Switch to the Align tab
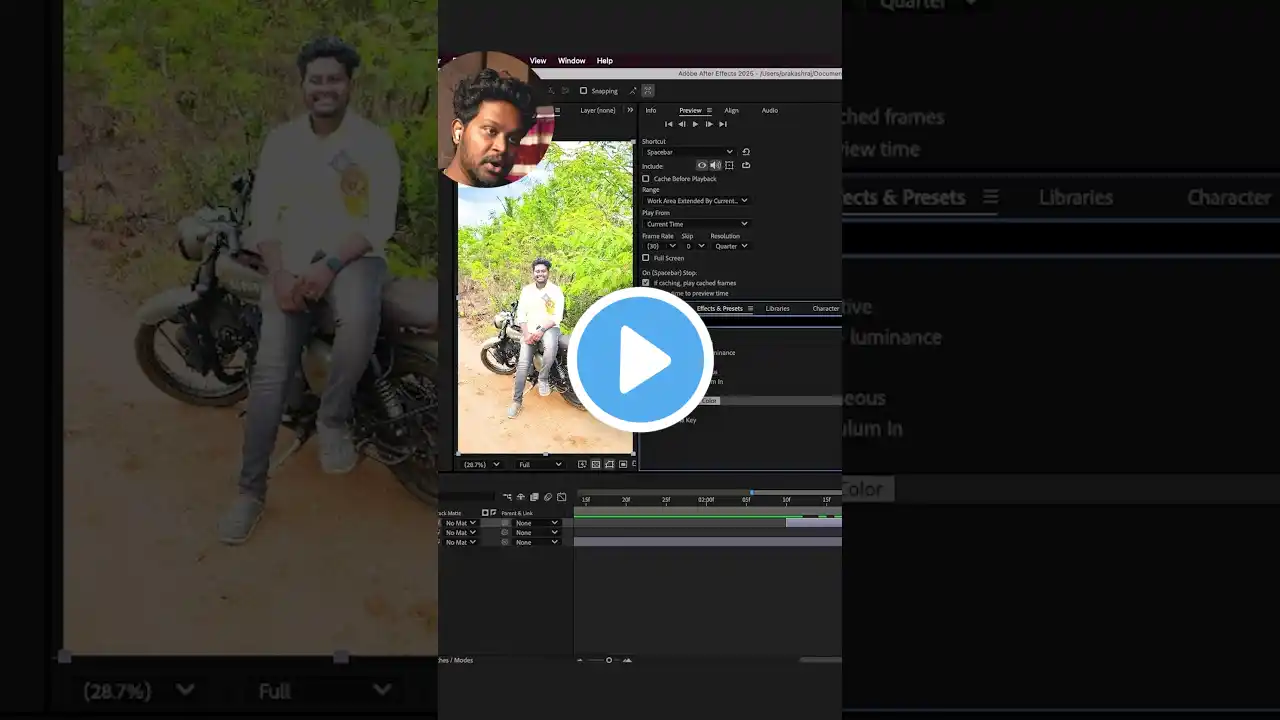 pos(732,110)
